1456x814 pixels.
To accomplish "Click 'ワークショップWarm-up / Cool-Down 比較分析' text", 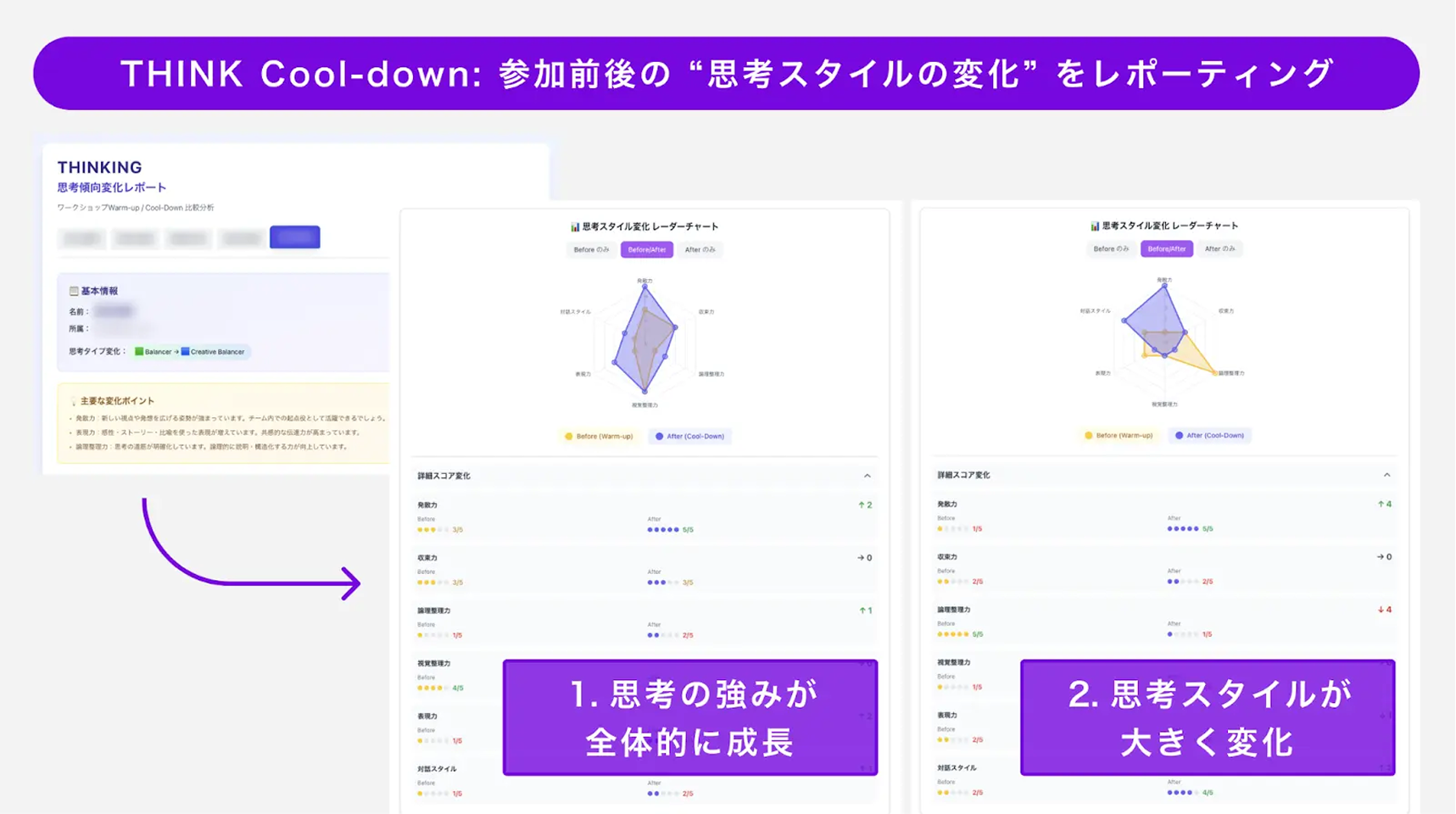I will [x=136, y=208].
